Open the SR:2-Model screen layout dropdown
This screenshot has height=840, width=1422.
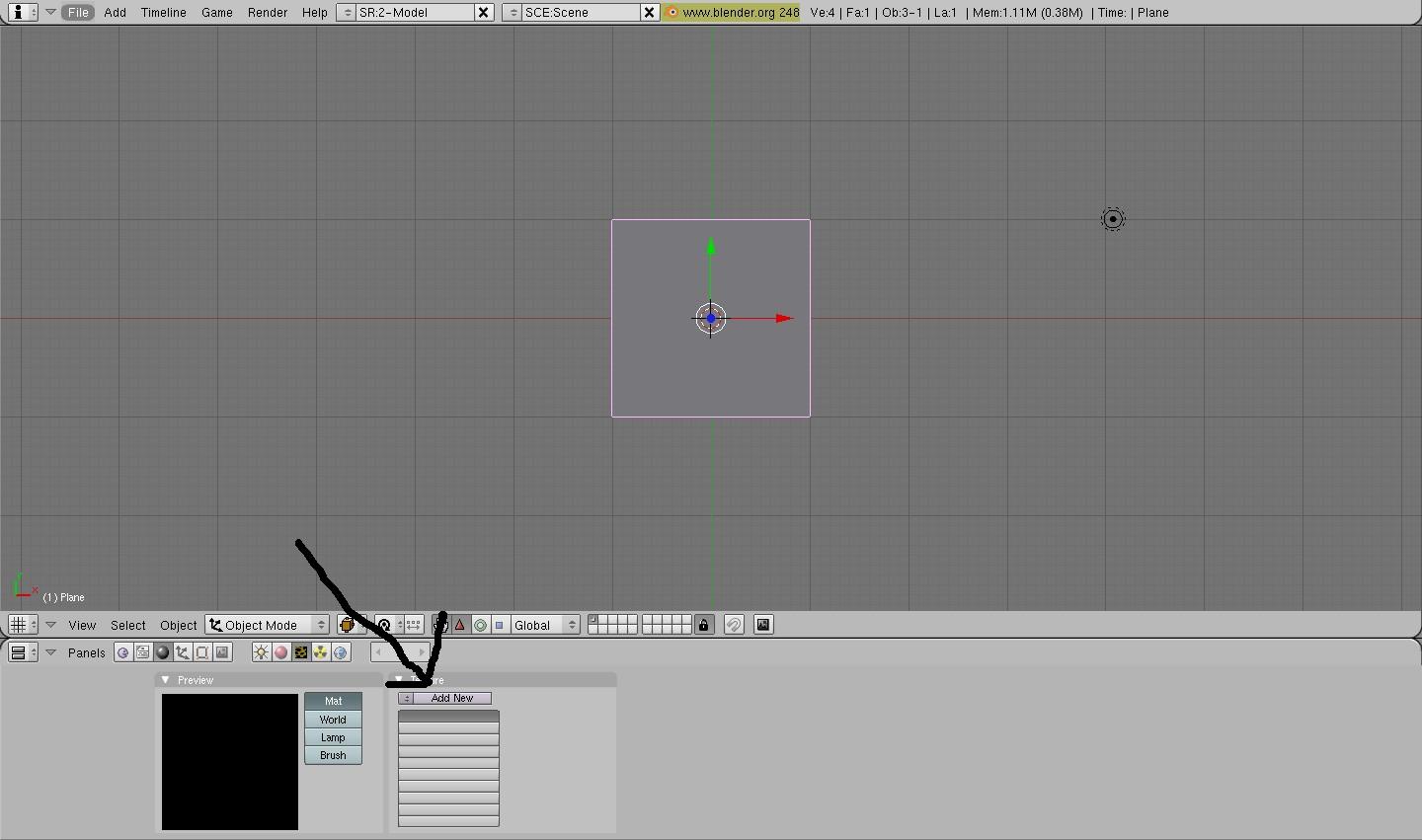coord(347,12)
